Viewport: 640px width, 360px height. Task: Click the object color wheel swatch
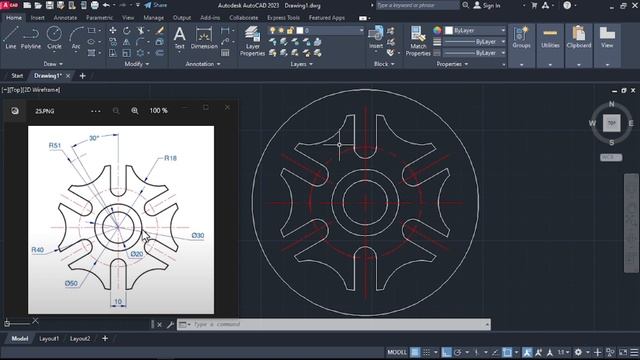click(437, 31)
